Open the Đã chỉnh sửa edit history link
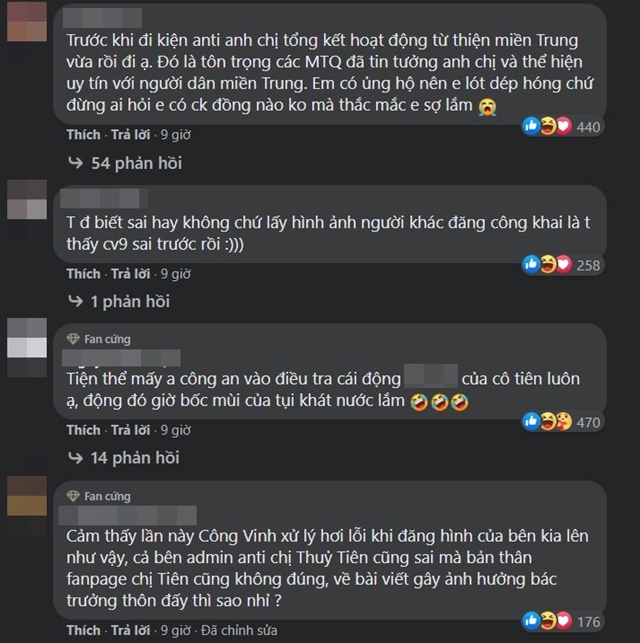This screenshot has height=643, width=640. pyautogui.click(x=239, y=630)
